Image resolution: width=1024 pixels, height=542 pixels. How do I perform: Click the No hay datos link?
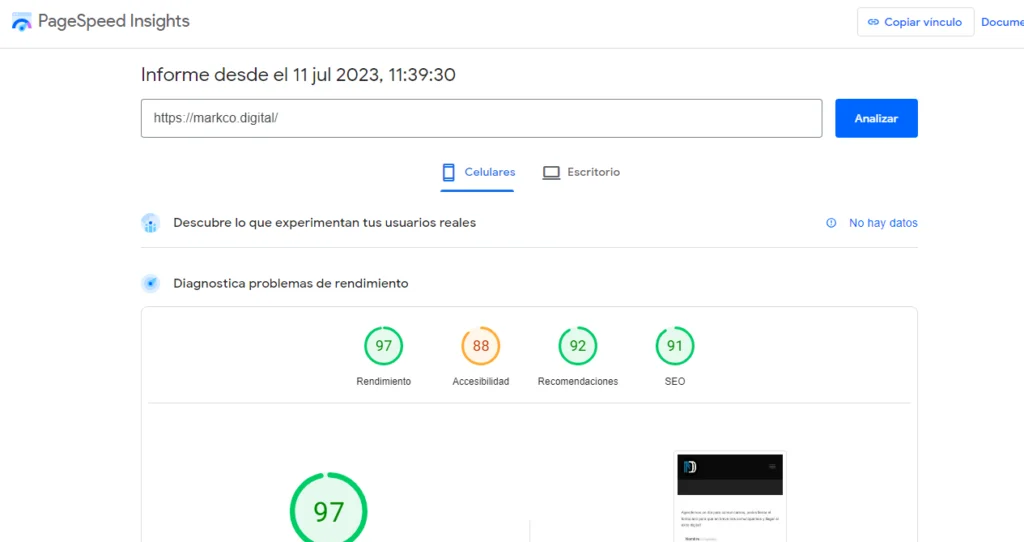pyautogui.click(x=883, y=223)
